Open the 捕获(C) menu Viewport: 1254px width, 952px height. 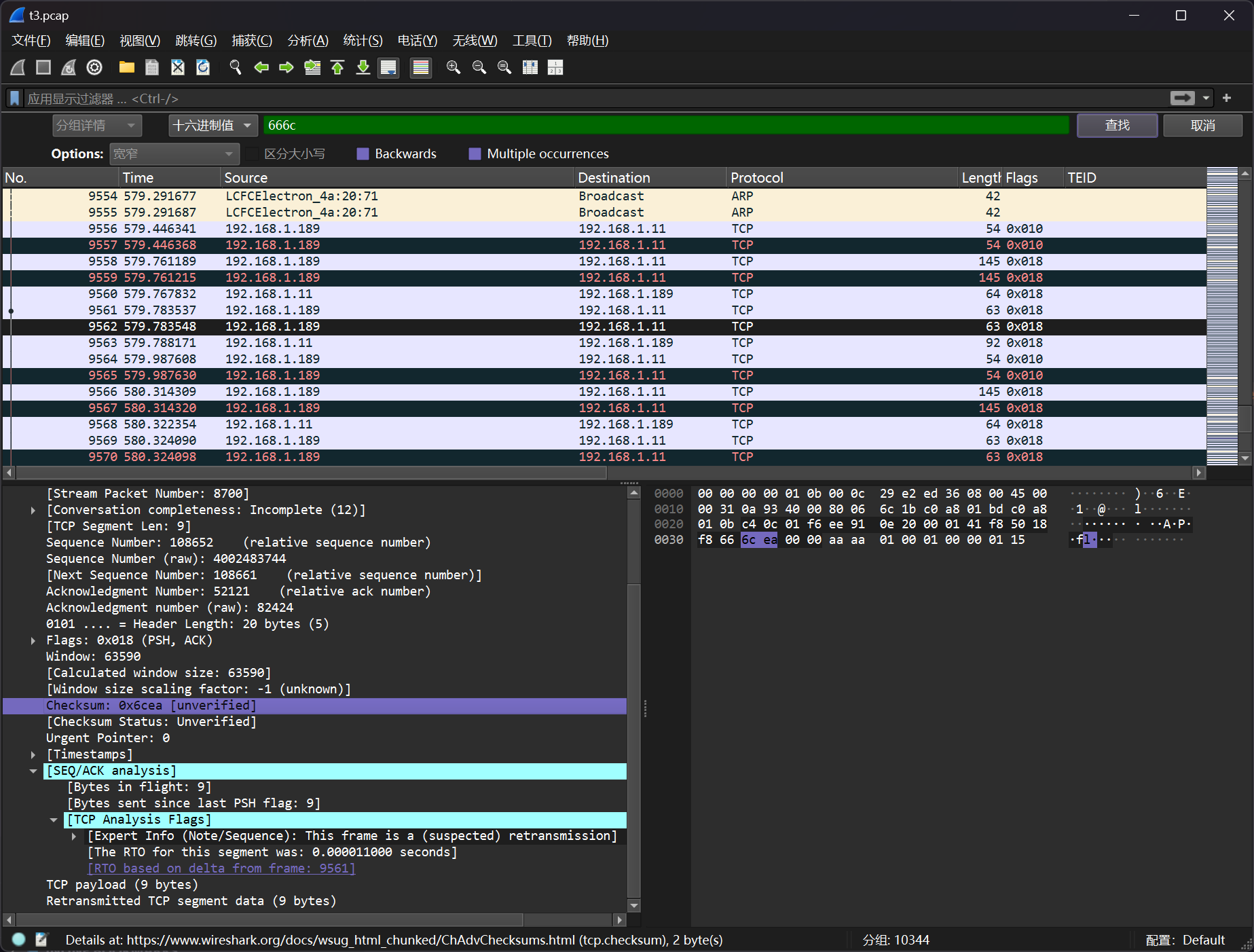252,41
